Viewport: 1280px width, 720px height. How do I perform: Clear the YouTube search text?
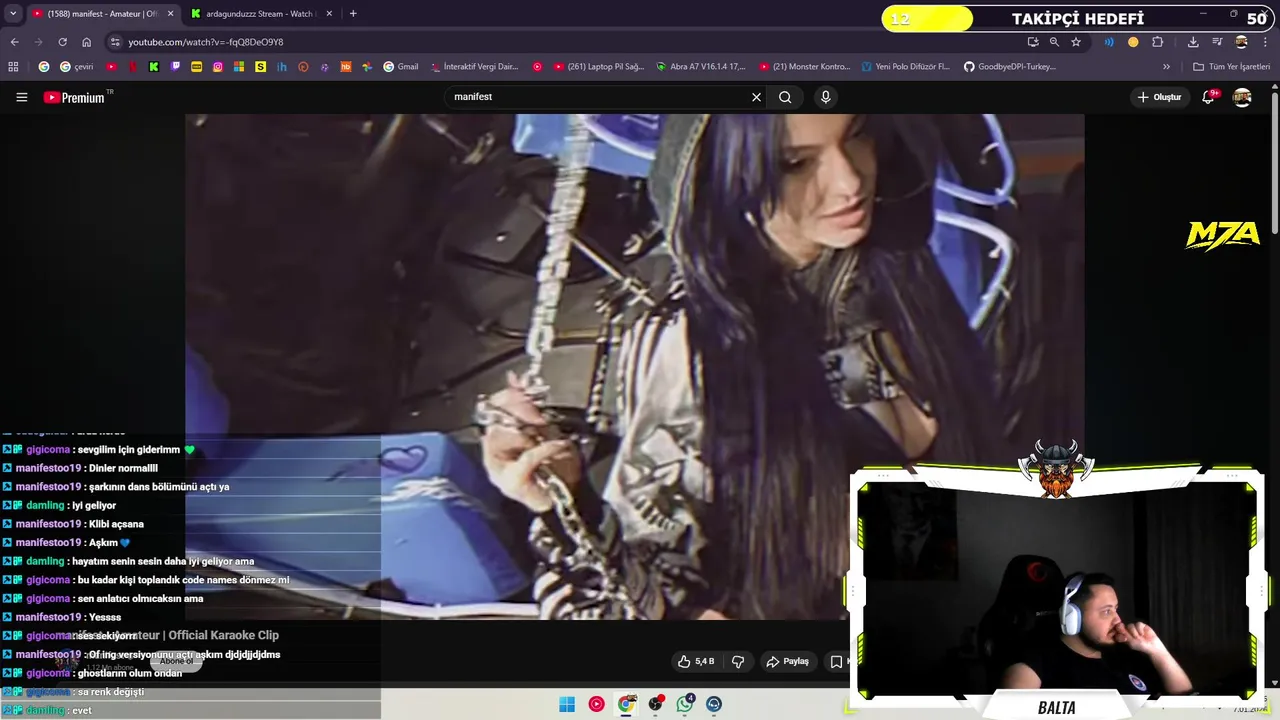(x=756, y=97)
